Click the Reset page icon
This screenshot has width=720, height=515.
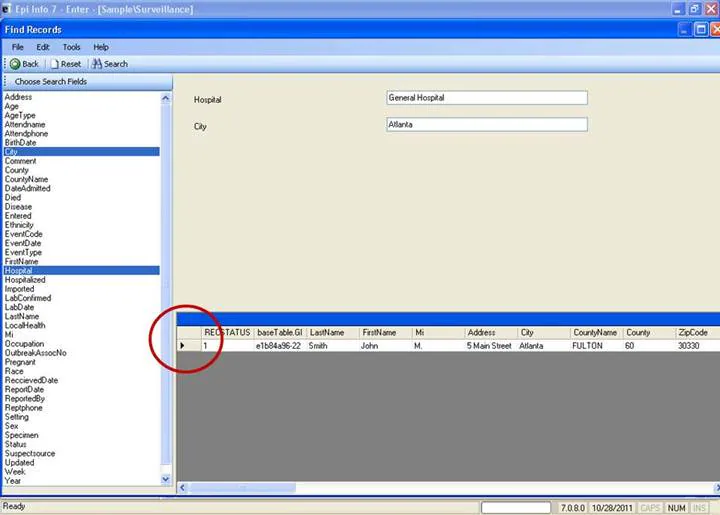[x=54, y=64]
